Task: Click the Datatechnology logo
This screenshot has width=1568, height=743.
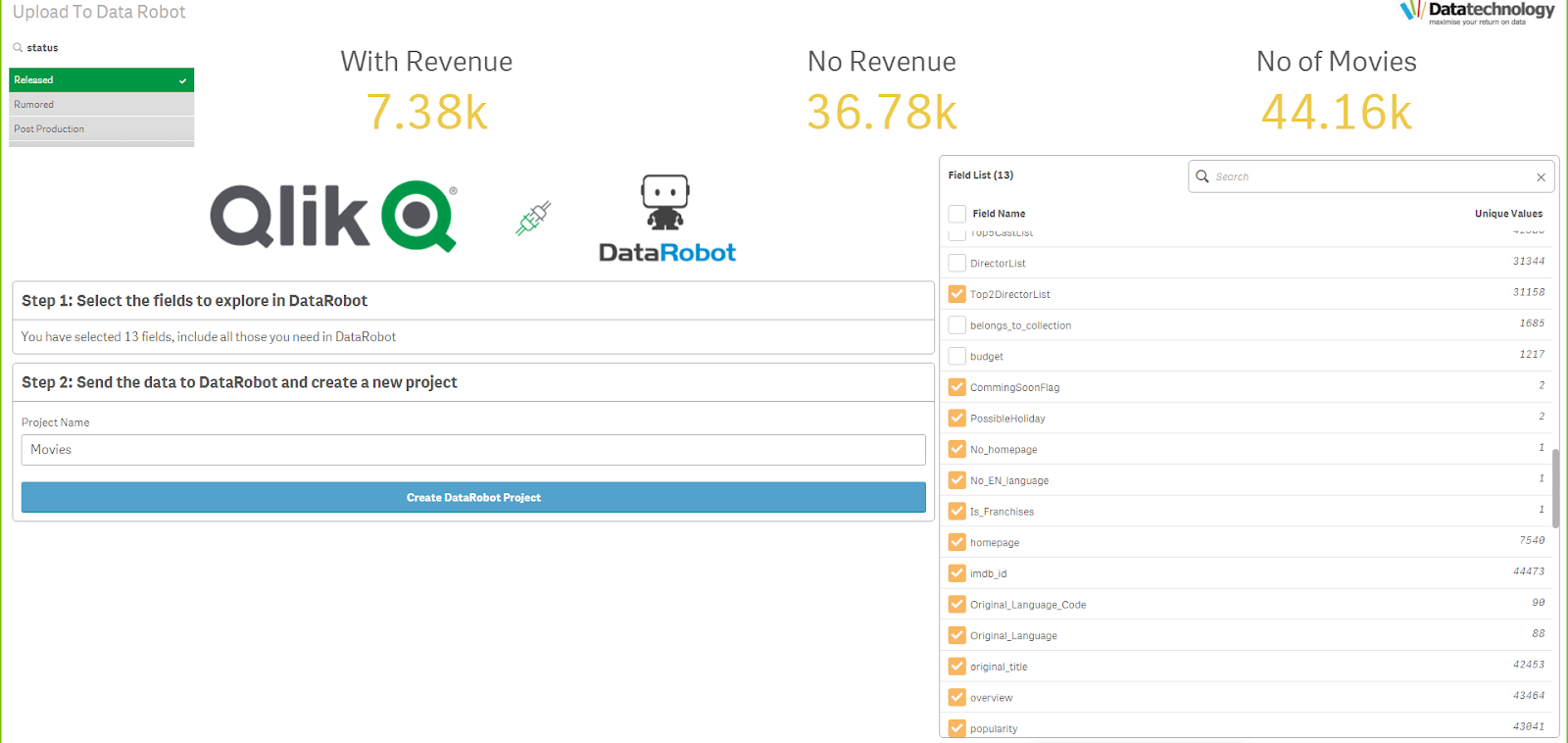Action: [1477, 12]
